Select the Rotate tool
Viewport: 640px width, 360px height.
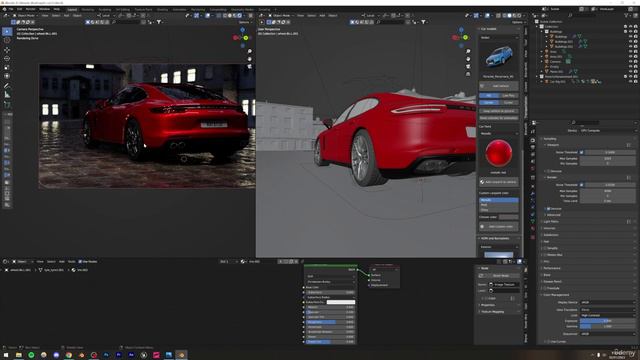pos(7,58)
